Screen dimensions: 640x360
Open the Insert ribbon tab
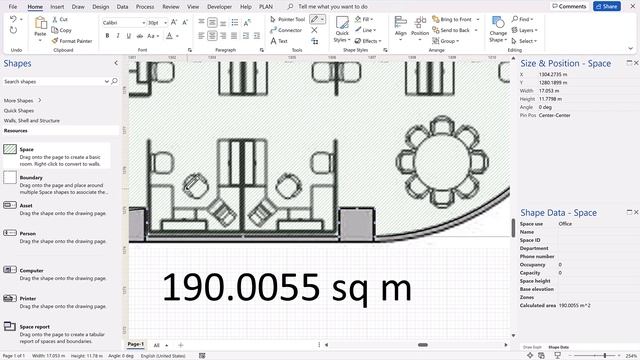[57, 7]
